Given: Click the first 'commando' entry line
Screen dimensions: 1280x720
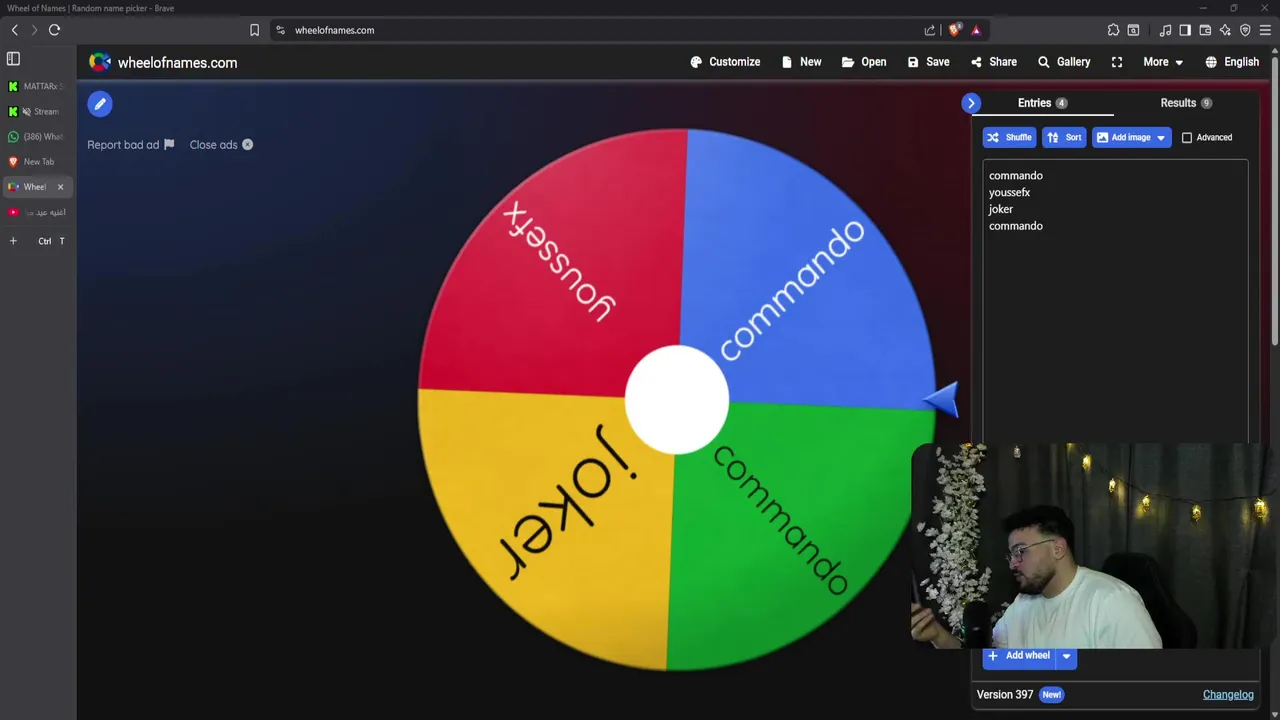Looking at the screenshot, I should click(x=1016, y=176).
